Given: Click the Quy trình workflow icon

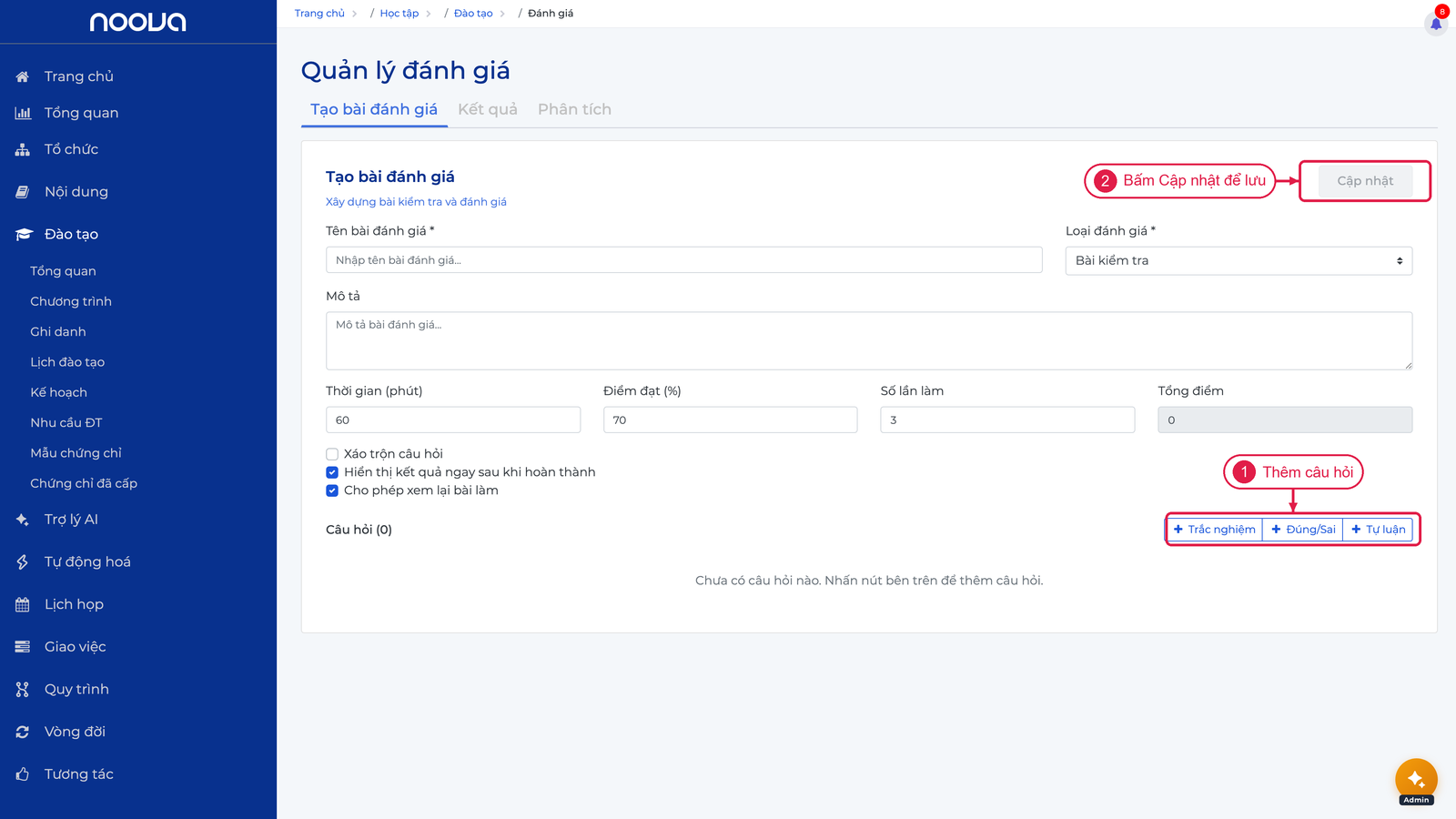Looking at the screenshot, I should [x=23, y=690].
